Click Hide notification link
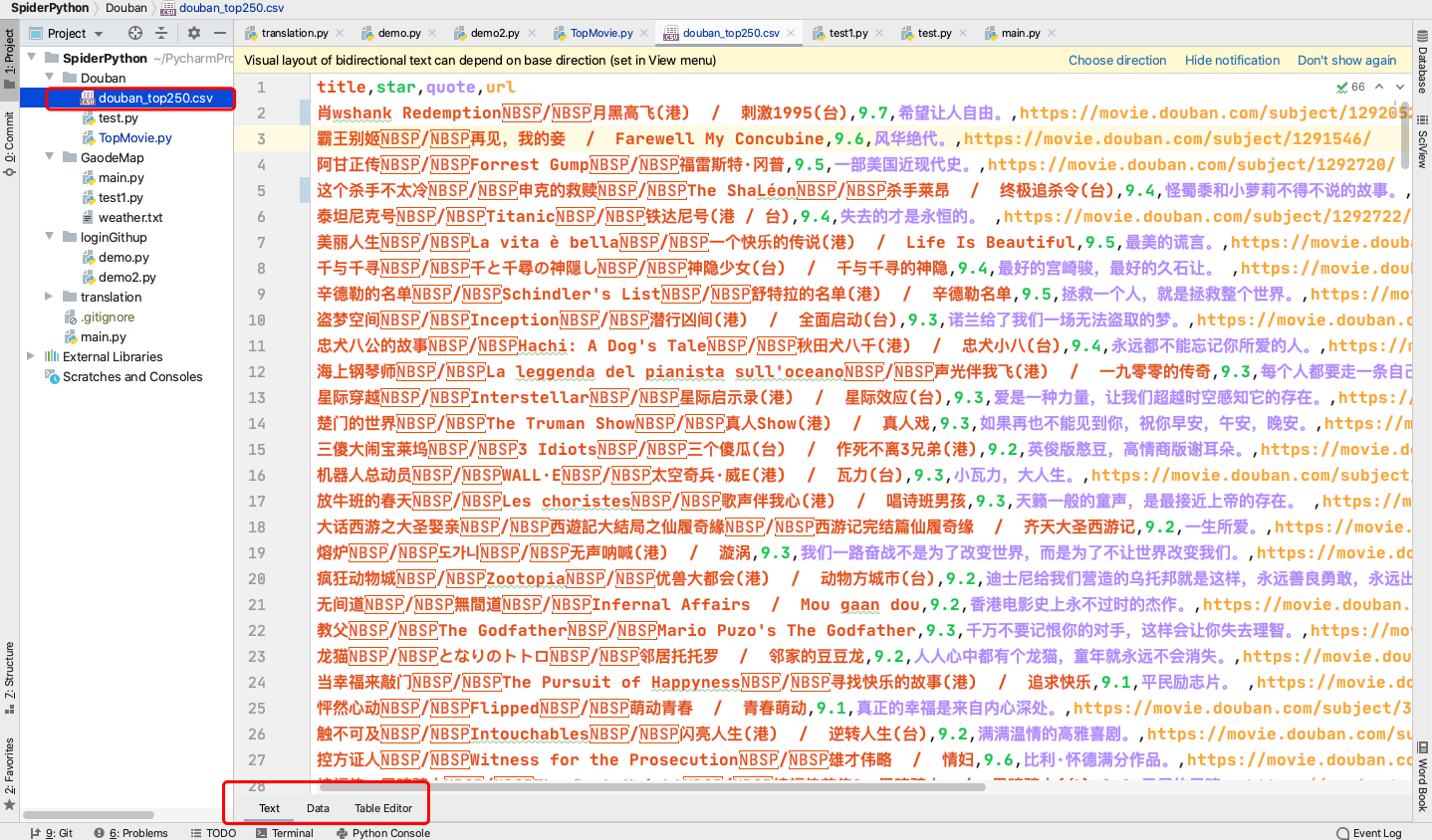The width and height of the screenshot is (1432, 840). pyautogui.click(x=1232, y=60)
